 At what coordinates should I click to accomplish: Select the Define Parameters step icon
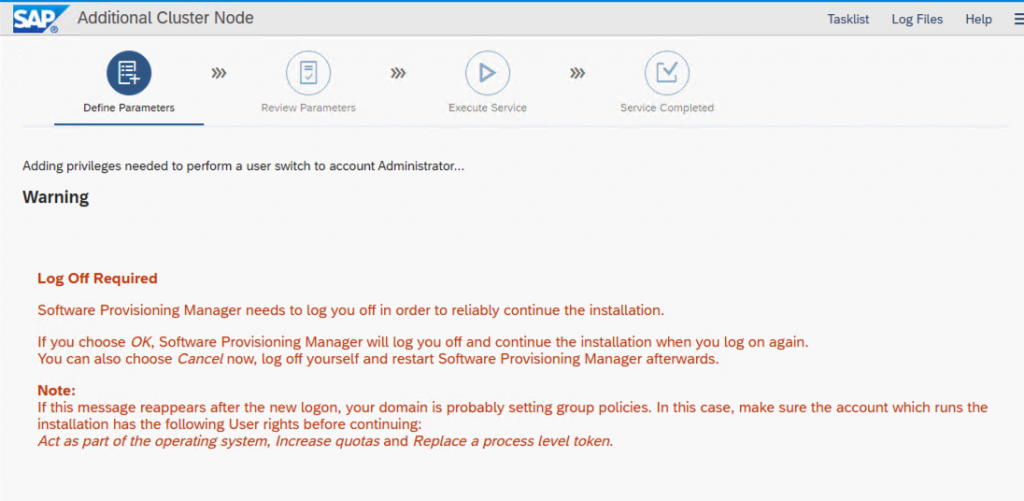click(129, 73)
